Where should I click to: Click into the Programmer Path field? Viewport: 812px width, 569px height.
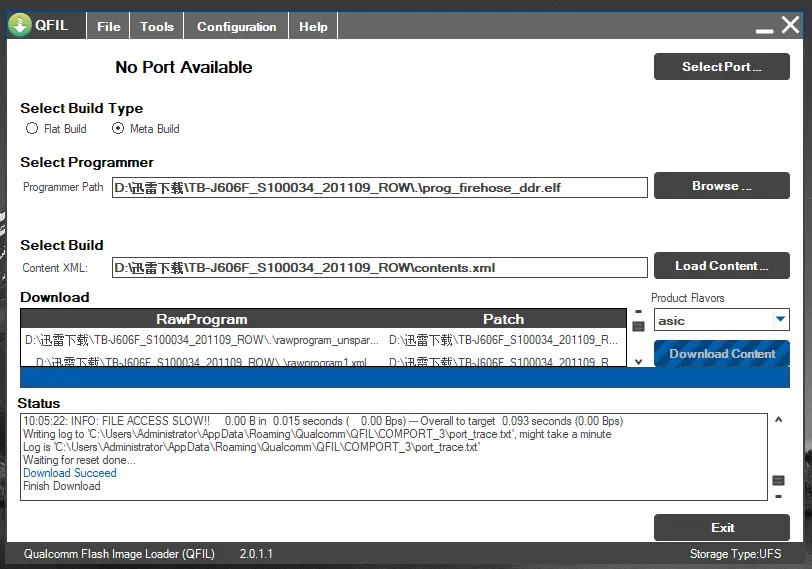(380, 187)
